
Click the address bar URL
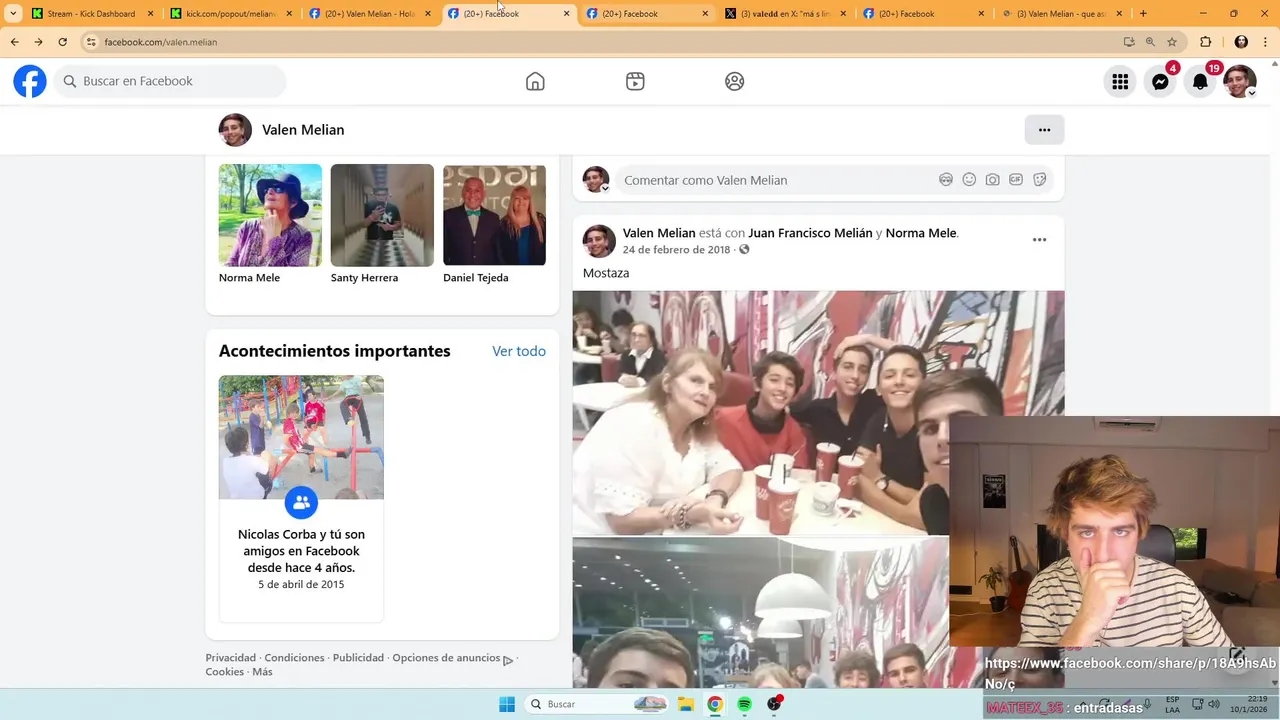pyautogui.click(x=161, y=42)
